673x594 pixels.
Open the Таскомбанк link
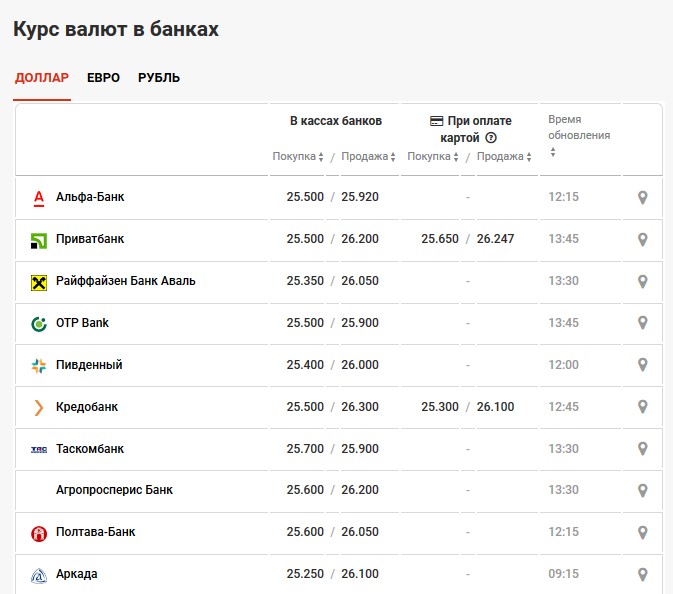pyautogui.click(x=90, y=449)
